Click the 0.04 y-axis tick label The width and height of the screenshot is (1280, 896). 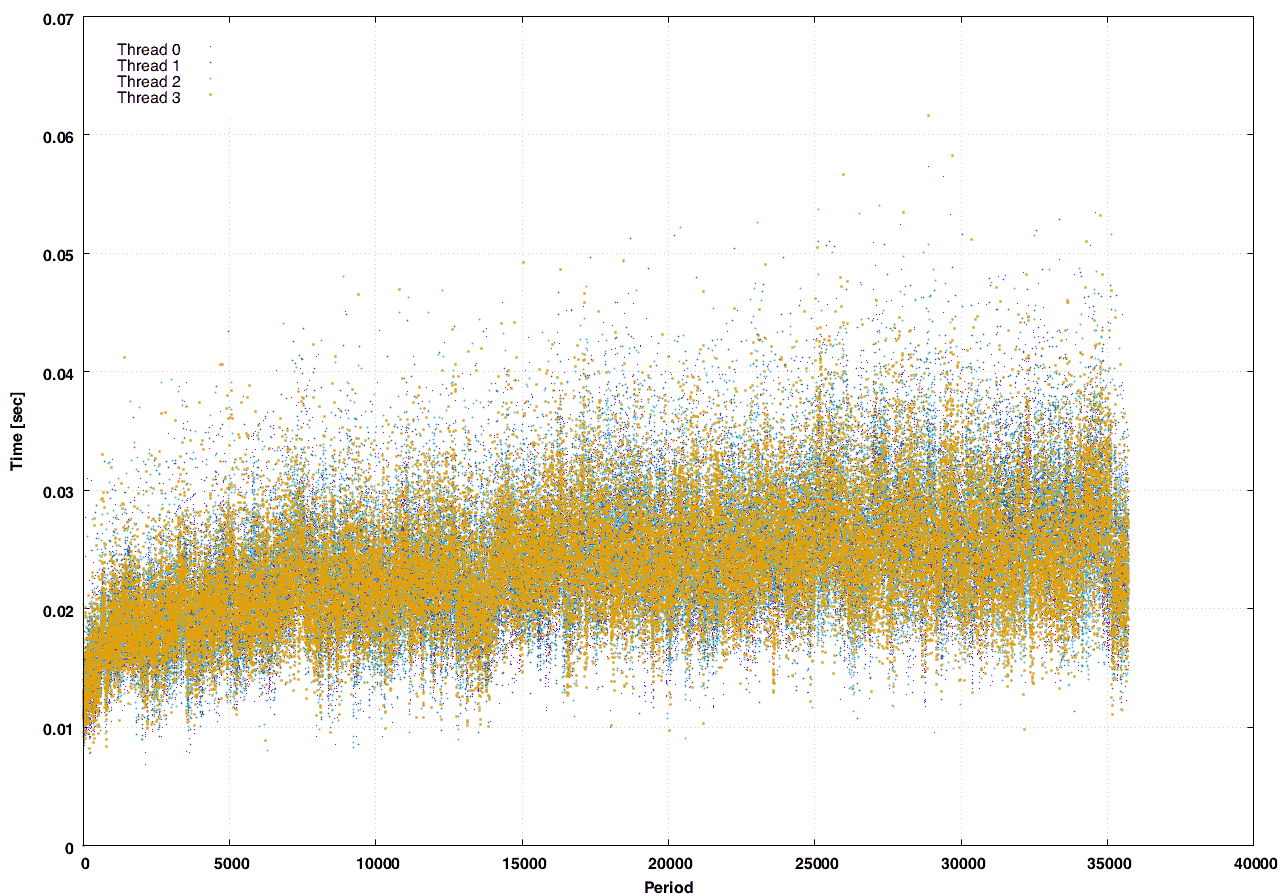point(57,372)
